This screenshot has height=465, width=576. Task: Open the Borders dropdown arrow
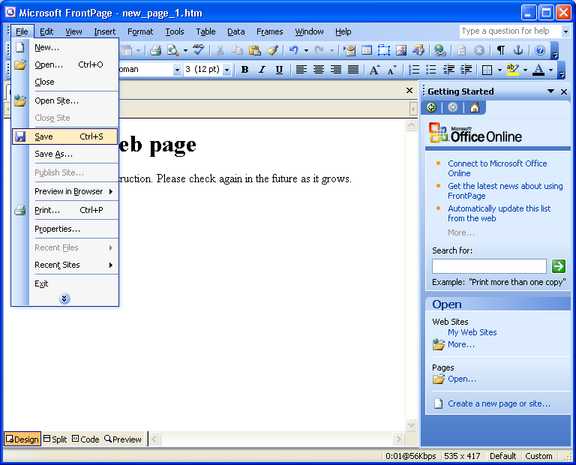pos(499,69)
